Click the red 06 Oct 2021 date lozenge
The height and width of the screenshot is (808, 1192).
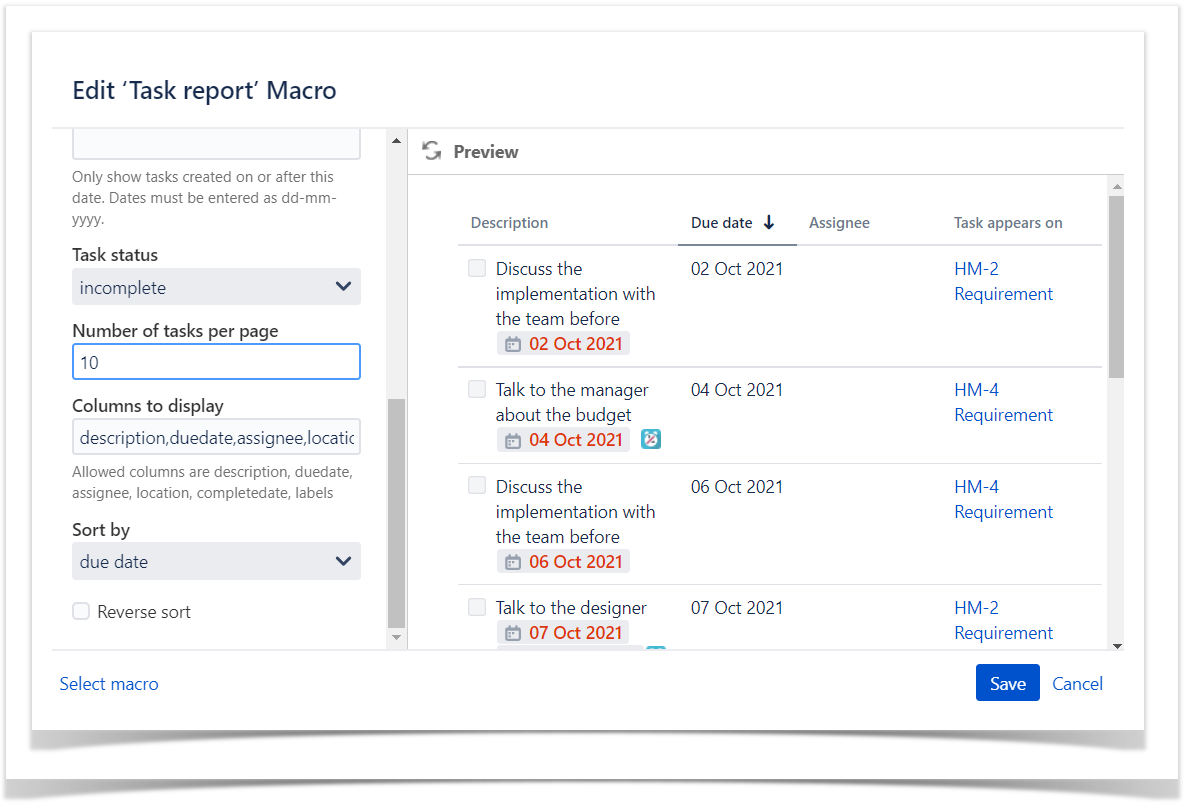pos(563,562)
